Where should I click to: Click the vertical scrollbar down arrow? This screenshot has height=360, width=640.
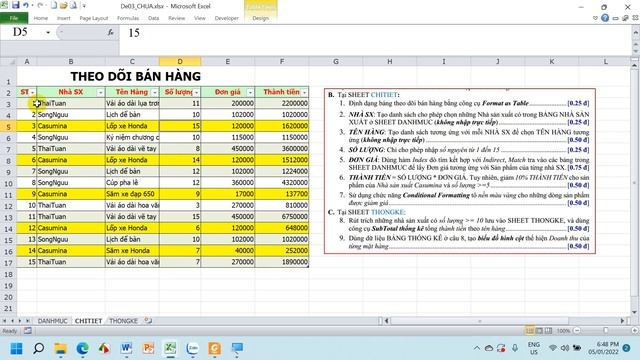click(635, 312)
